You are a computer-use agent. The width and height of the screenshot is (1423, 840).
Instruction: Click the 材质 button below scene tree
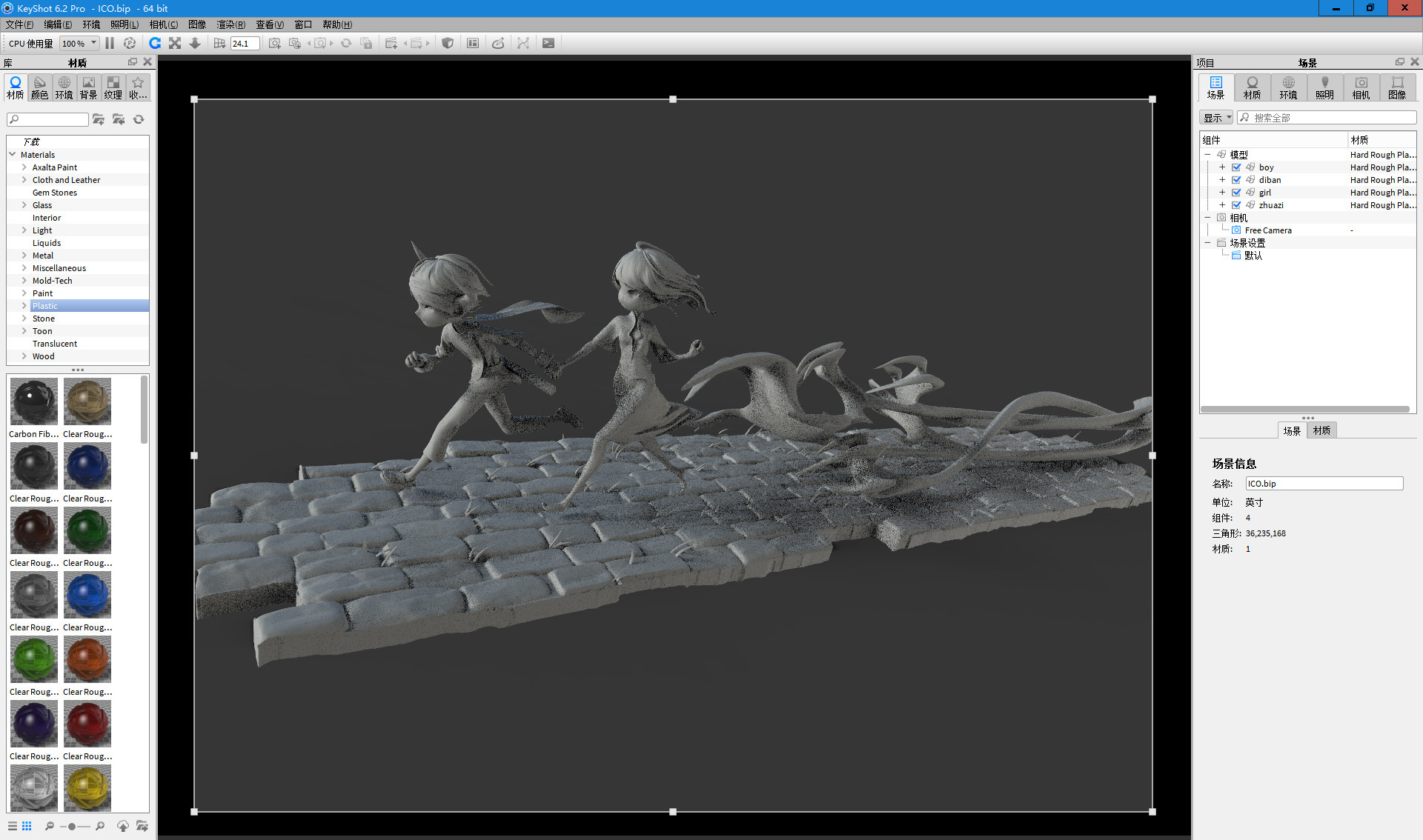pos(1321,430)
